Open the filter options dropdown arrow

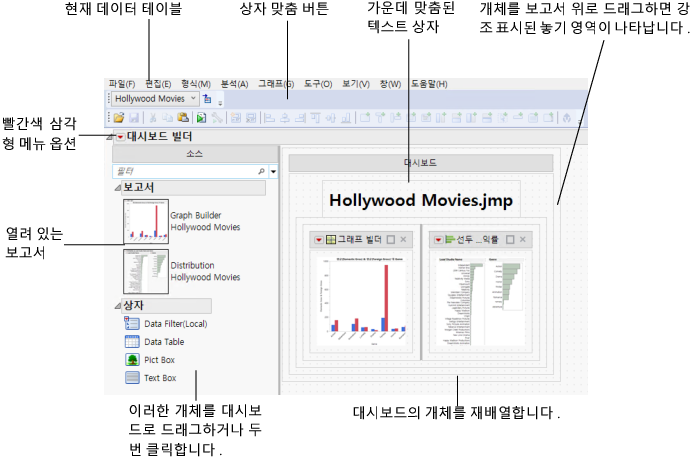tap(273, 171)
